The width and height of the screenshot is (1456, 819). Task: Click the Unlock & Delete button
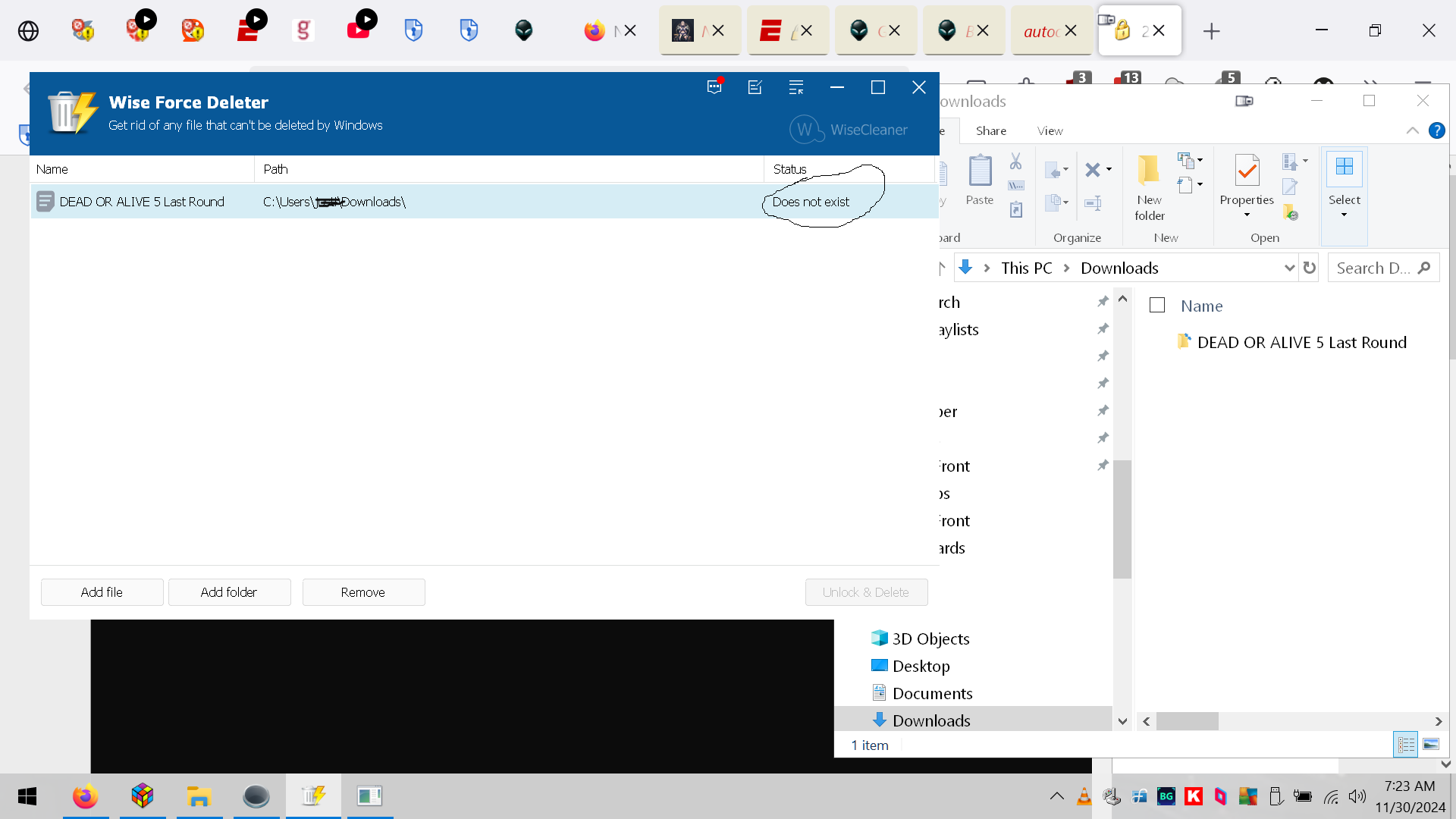pyautogui.click(x=866, y=592)
